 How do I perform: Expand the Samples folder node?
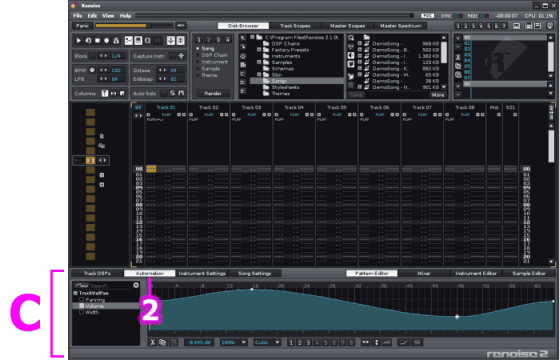coord(259,62)
